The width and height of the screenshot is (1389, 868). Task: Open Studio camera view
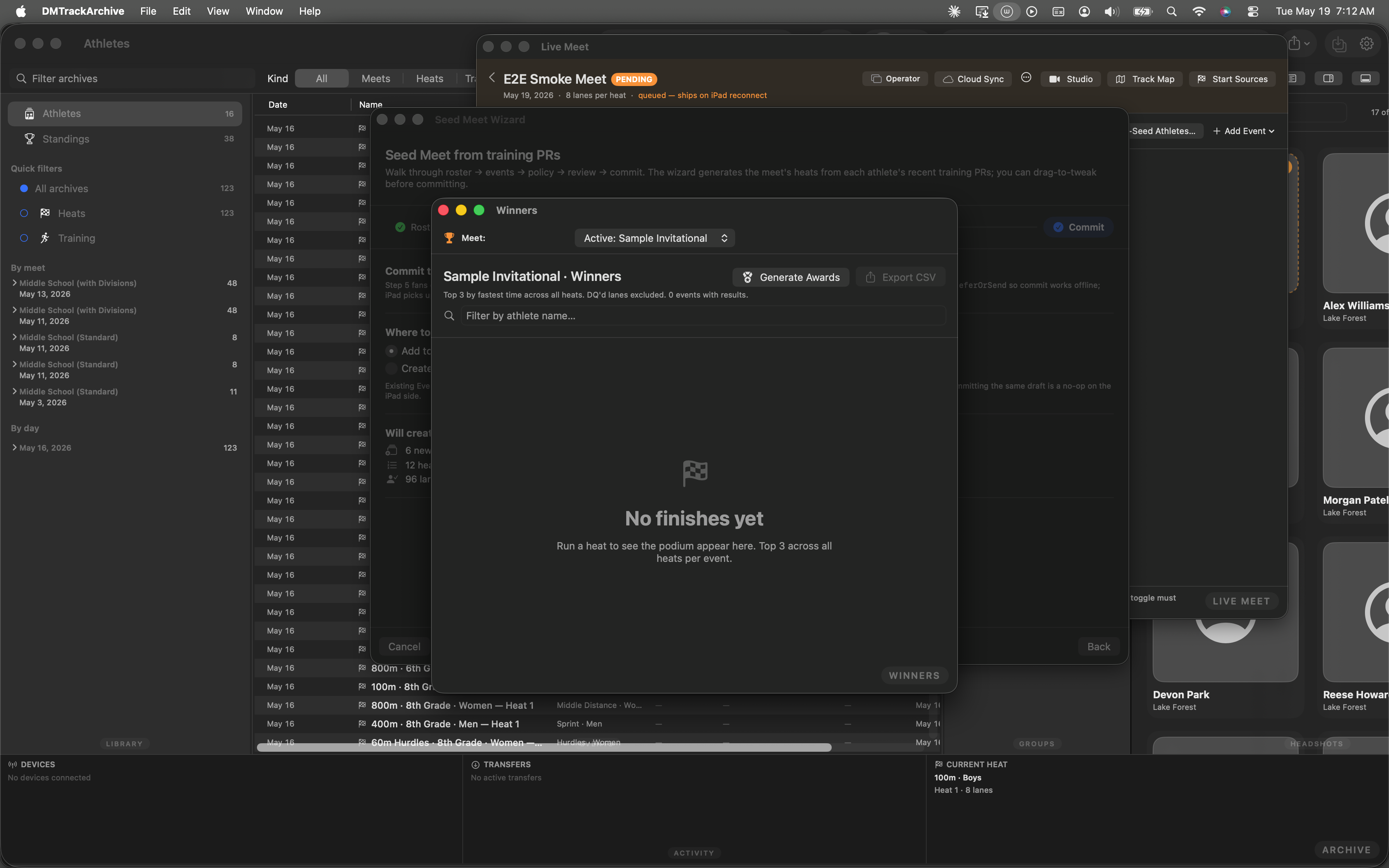click(x=1070, y=79)
